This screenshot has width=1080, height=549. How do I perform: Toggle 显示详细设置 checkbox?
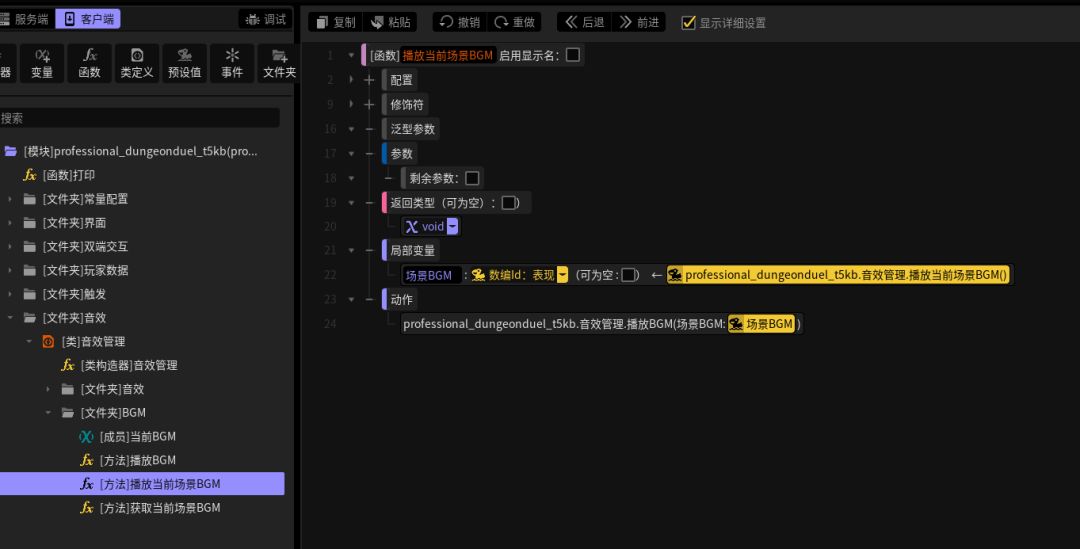click(x=688, y=23)
